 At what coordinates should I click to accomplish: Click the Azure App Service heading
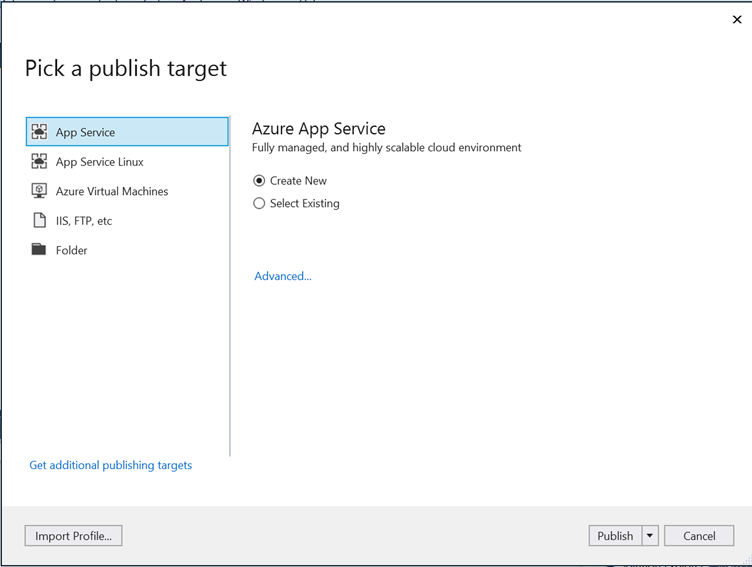[319, 129]
